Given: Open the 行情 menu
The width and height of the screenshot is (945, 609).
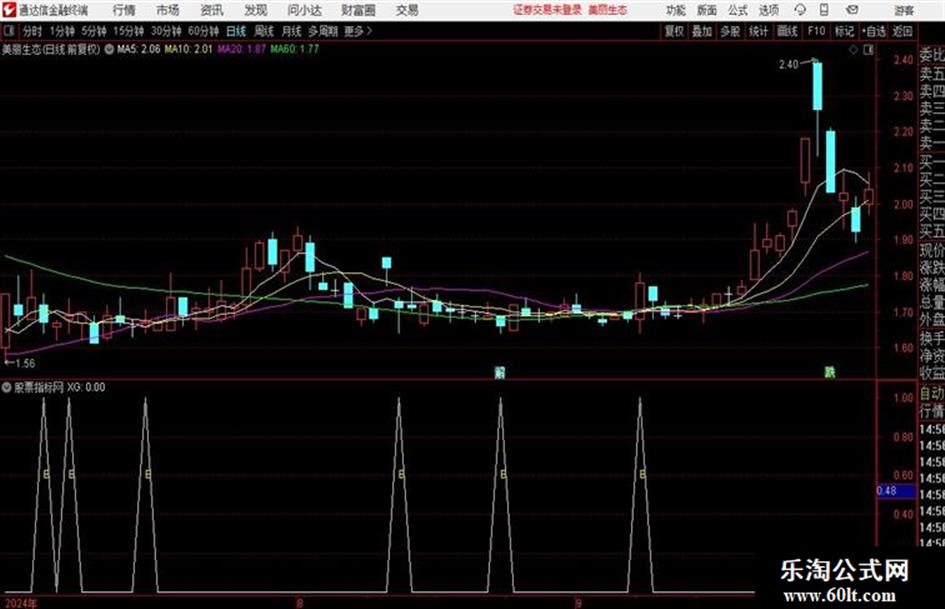Looking at the screenshot, I should 124,10.
